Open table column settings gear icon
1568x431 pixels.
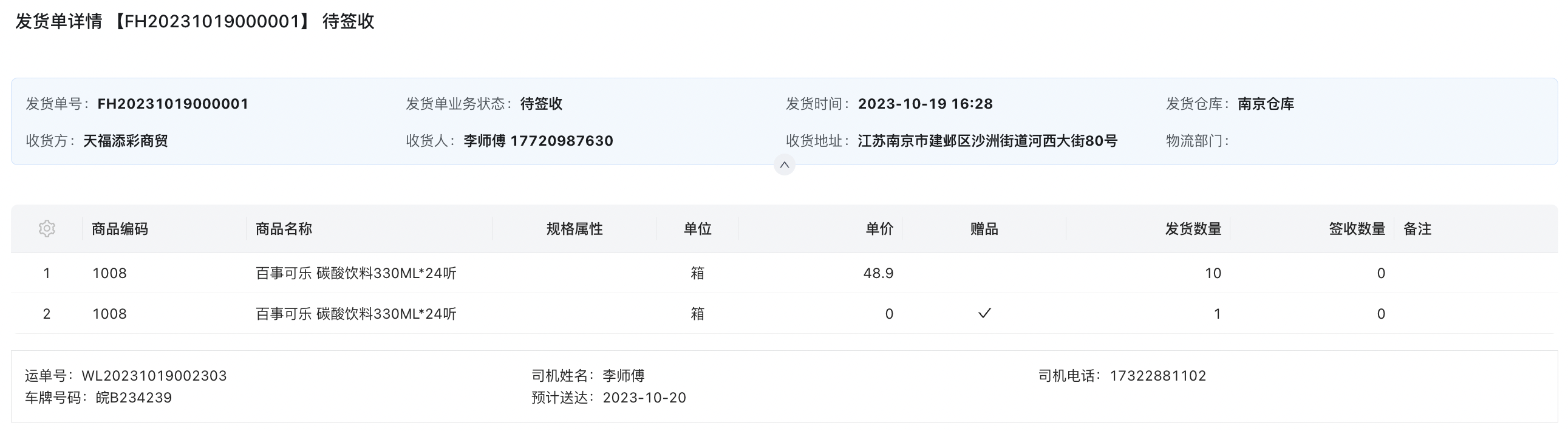(x=47, y=229)
